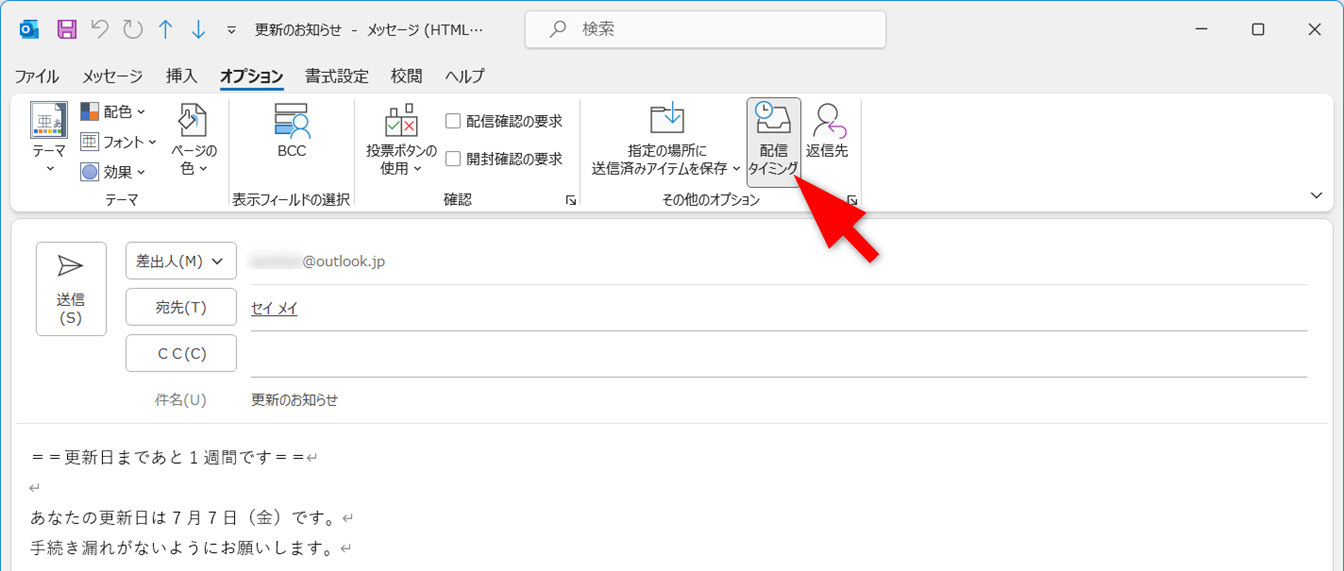The image size is (1344, 571).
Task: Click into the 検索 search box
Action: coord(705,29)
